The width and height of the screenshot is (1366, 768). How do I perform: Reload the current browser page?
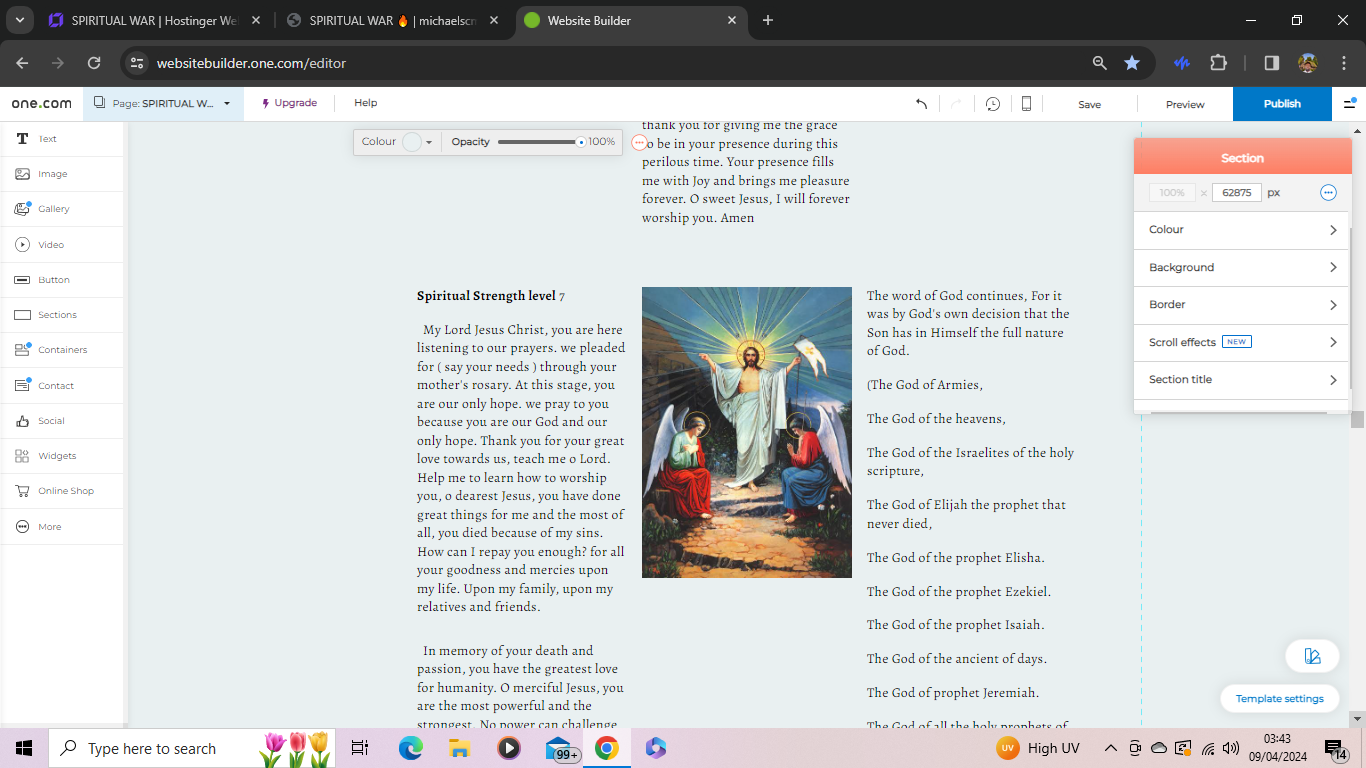94,63
